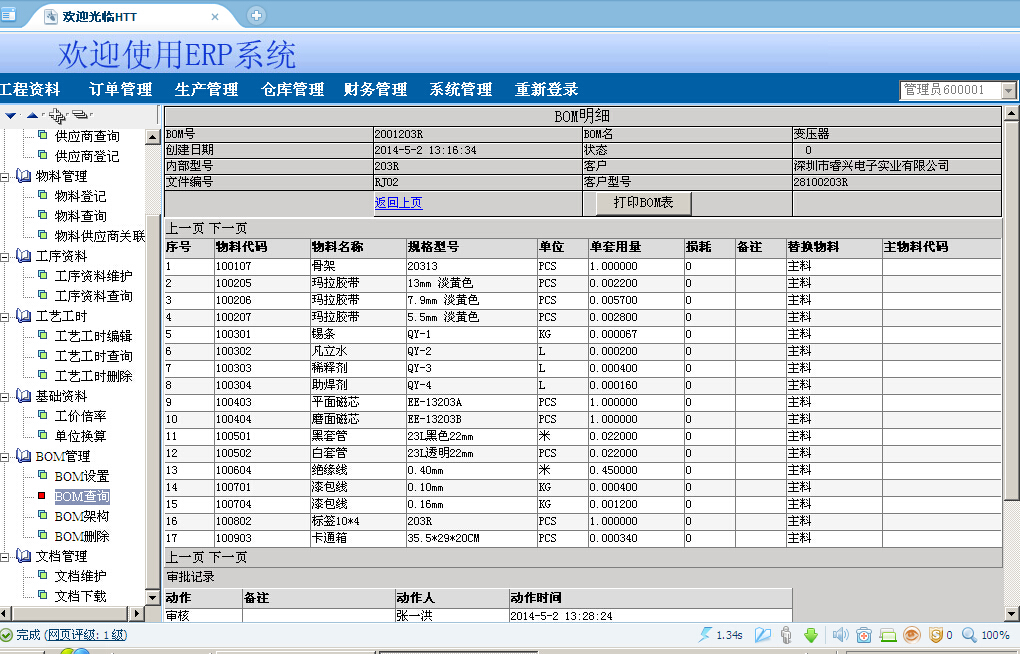Screen dimensions: 1020x654
Task: Click the collapse-all icon above the tree
Action: (79, 116)
